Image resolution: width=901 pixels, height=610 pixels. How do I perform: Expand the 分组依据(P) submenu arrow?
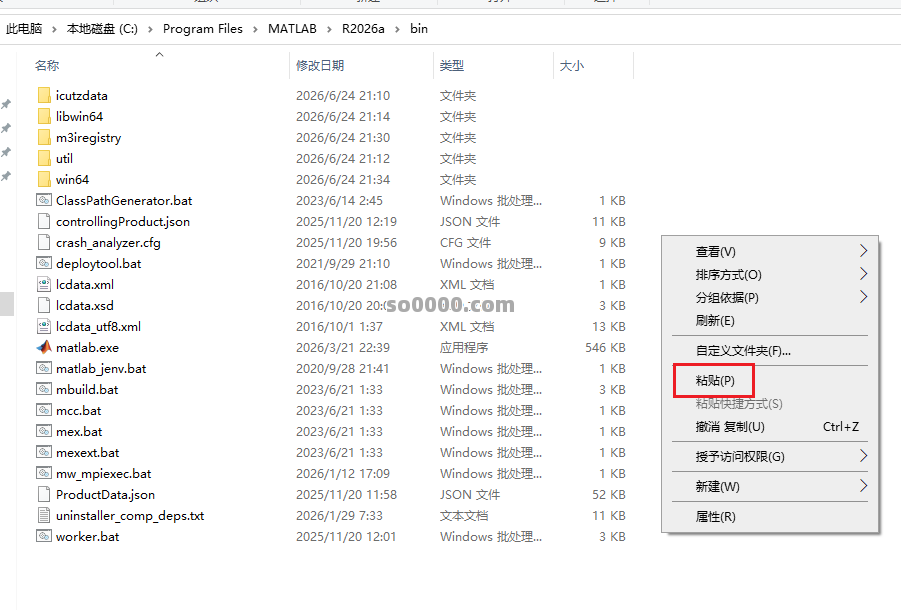pyautogui.click(x=863, y=297)
